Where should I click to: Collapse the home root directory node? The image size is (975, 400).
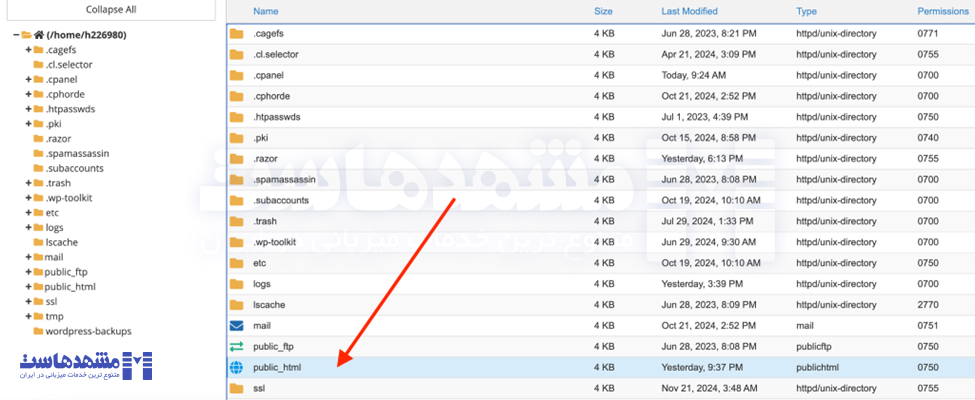coord(16,35)
